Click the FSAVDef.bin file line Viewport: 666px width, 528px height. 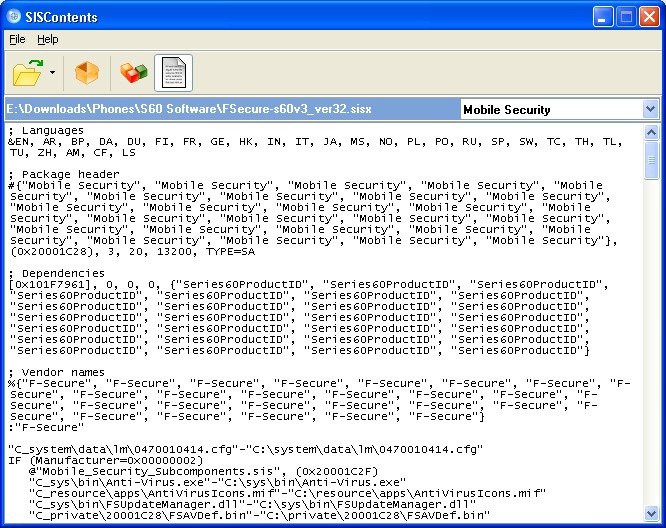(x=259, y=516)
